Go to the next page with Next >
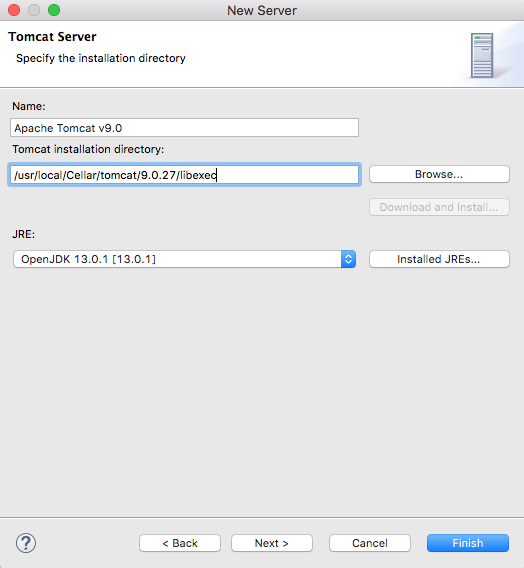 pyautogui.click(x=272, y=543)
